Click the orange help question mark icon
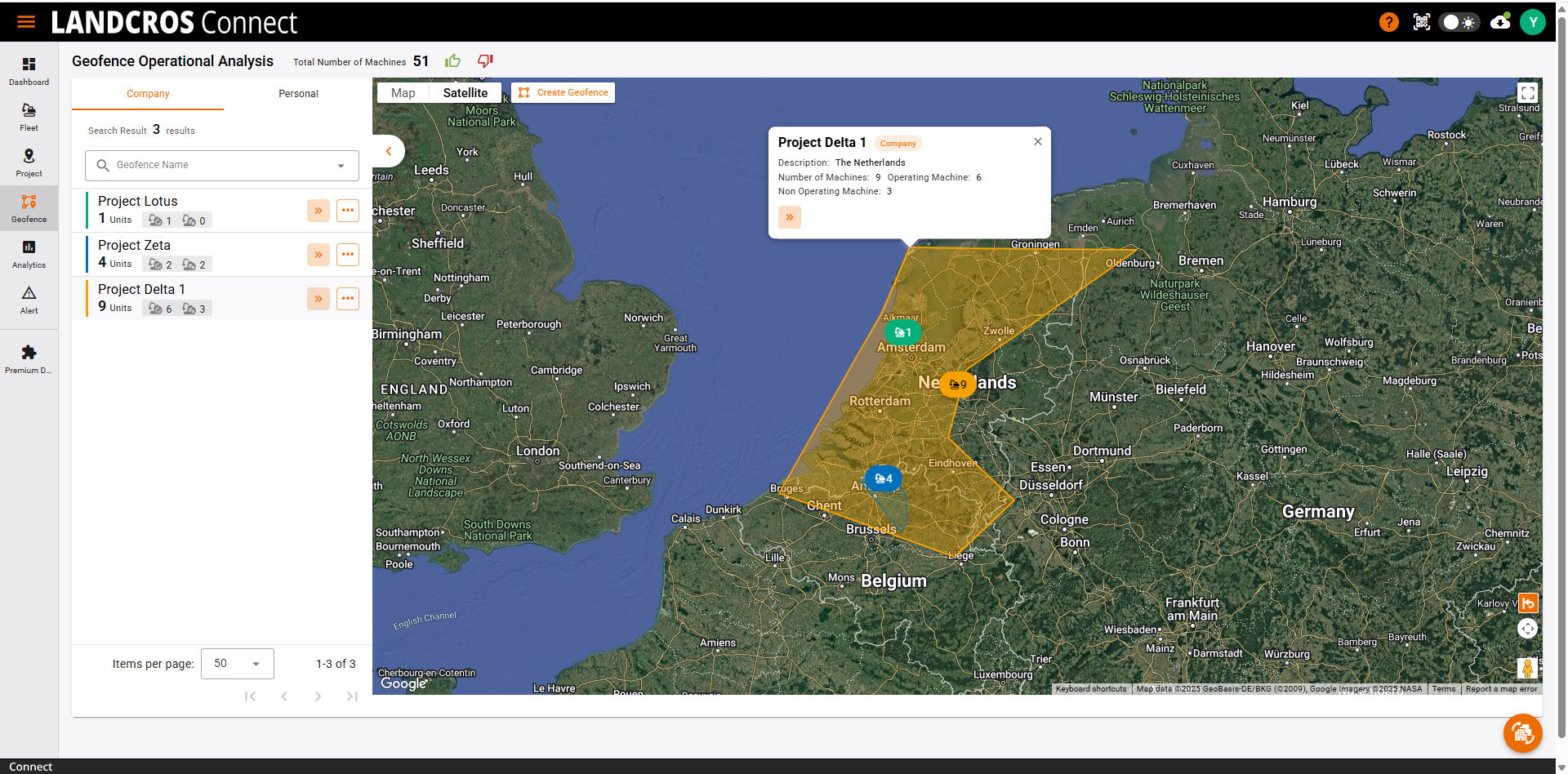The image size is (1568, 774). click(x=1388, y=22)
